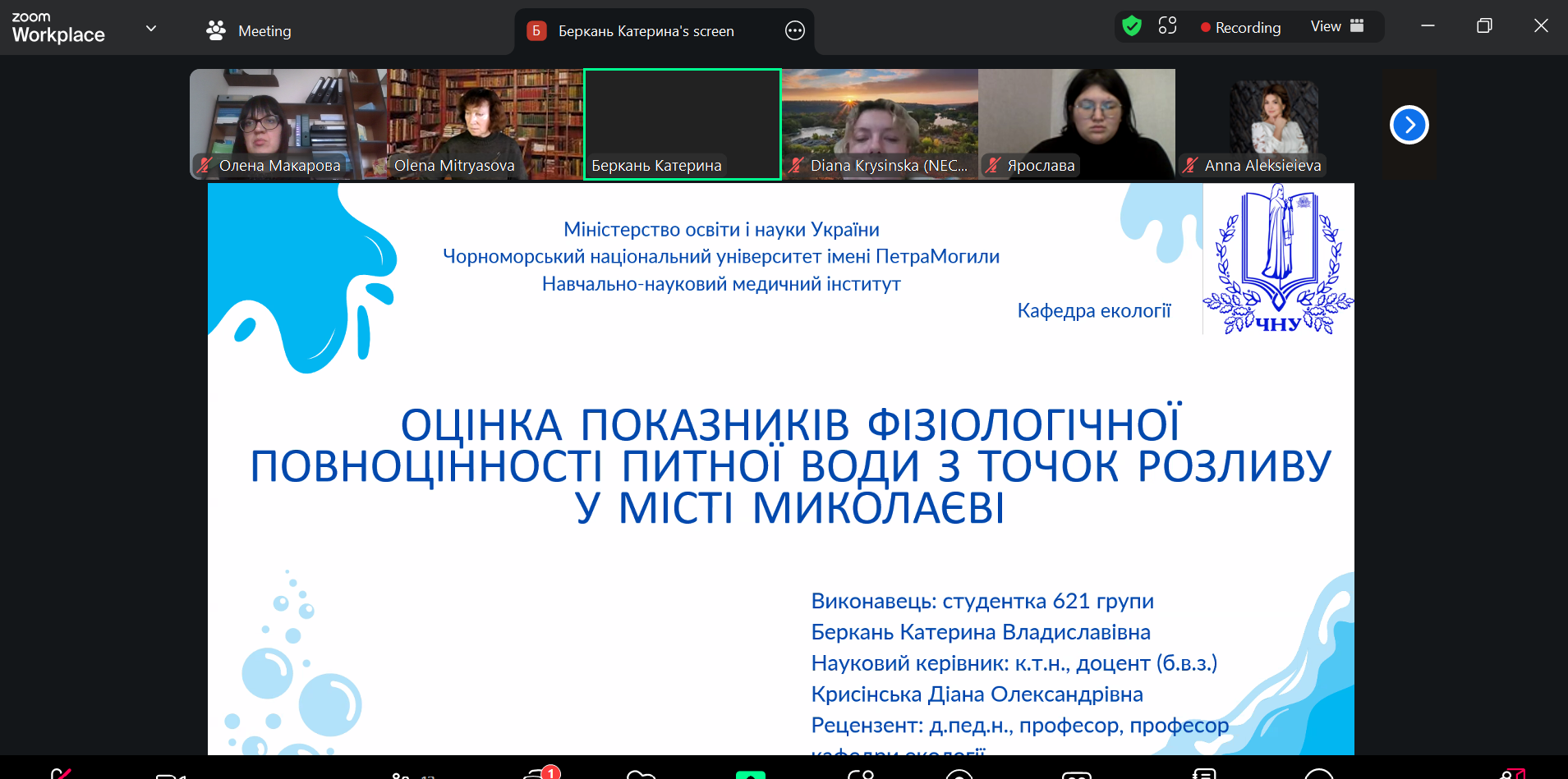Click the green share screen icon in bottom bar

(750, 774)
